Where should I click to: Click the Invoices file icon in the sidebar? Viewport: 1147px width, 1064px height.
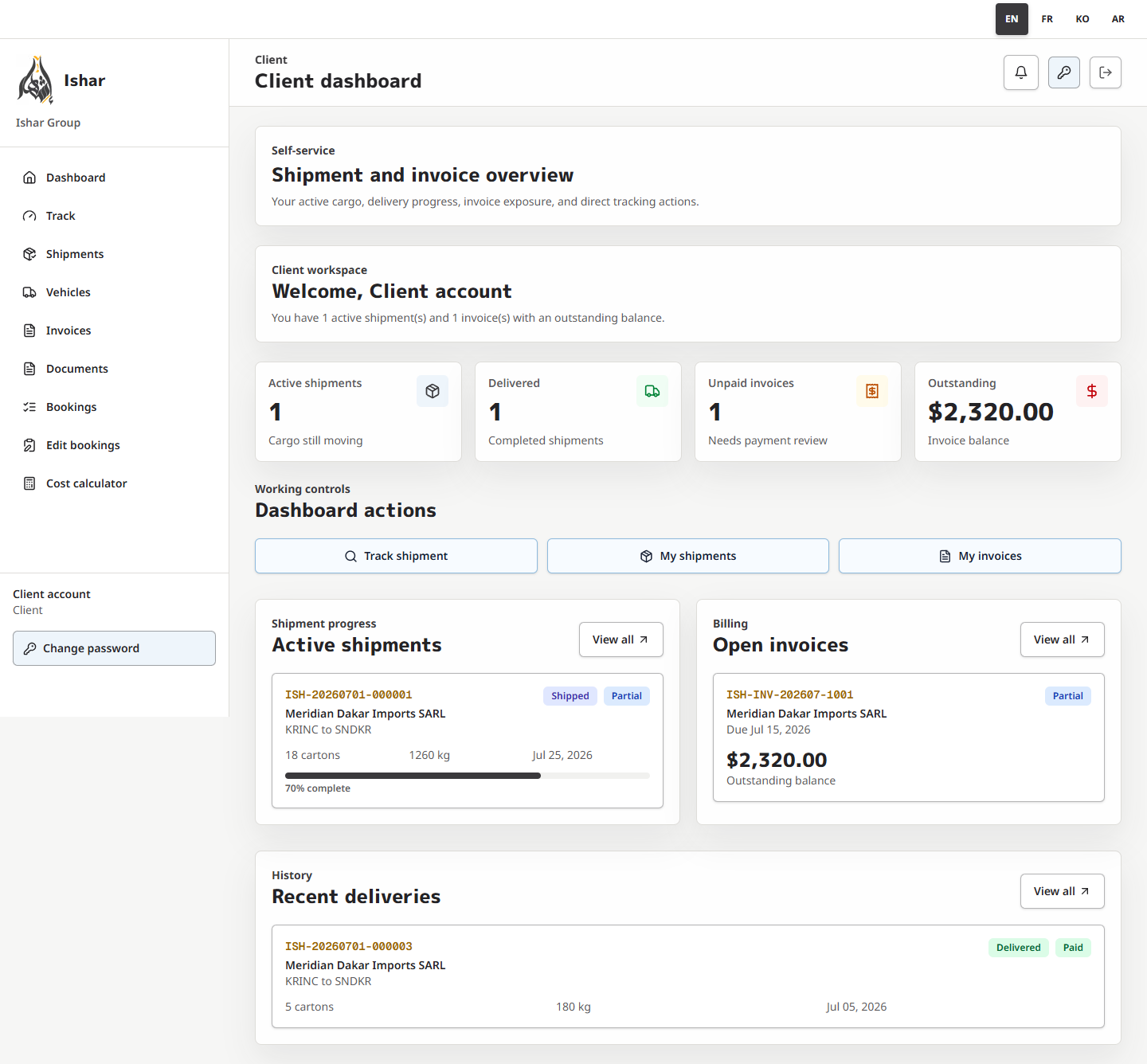(x=29, y=331)
